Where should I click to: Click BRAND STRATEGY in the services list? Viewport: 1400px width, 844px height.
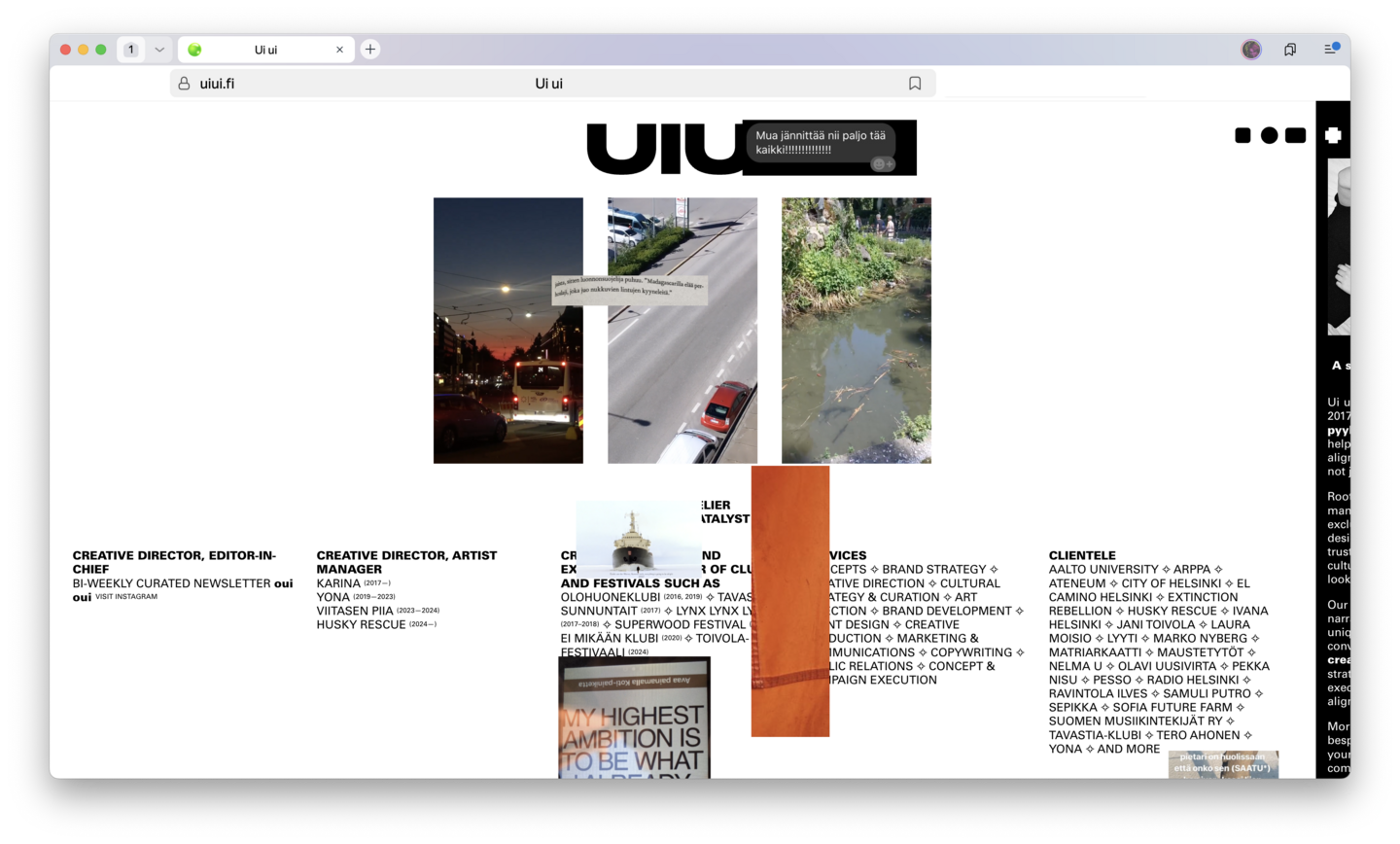(934, 569)
